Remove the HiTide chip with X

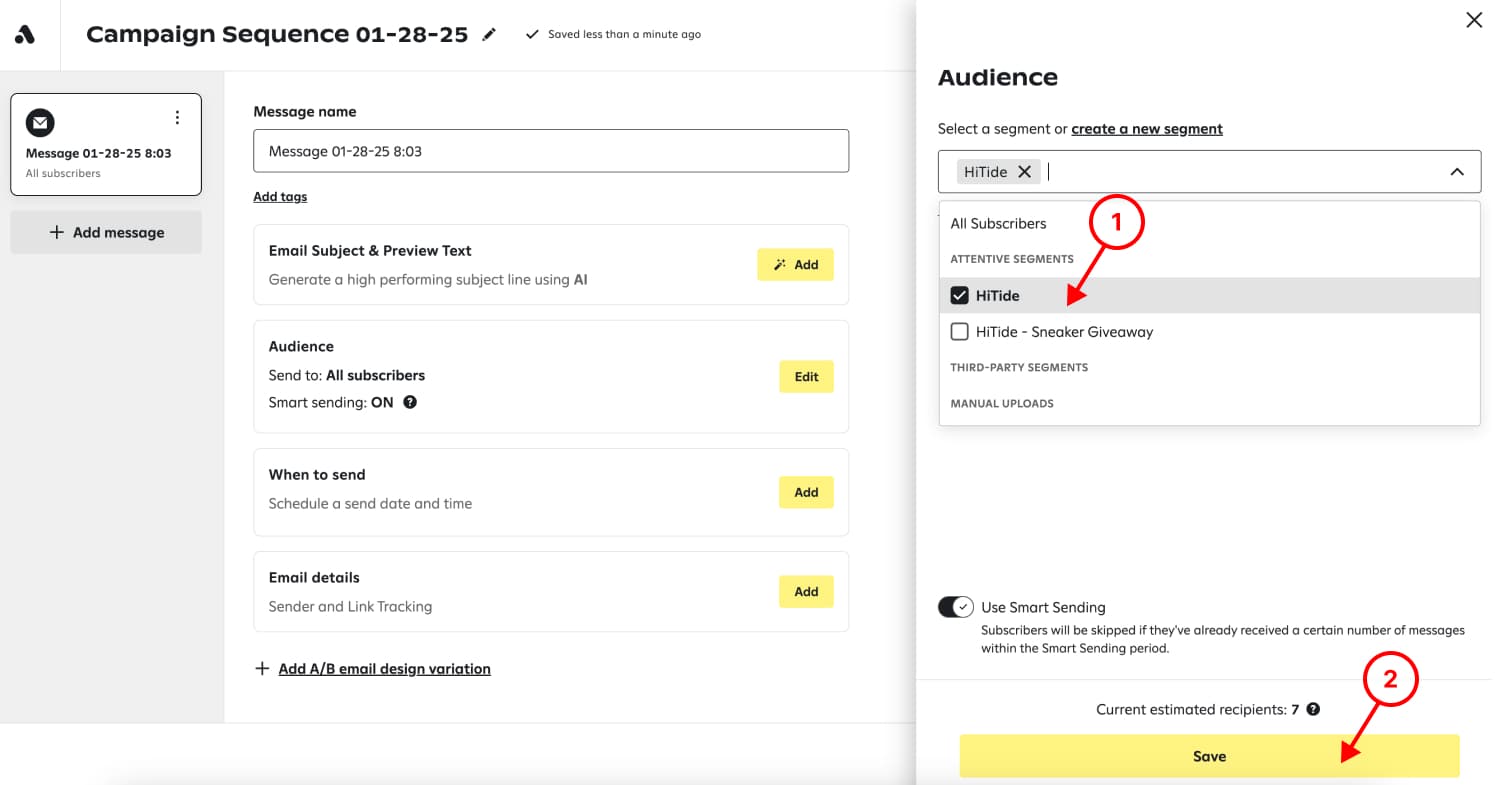tap(1024, 172)
